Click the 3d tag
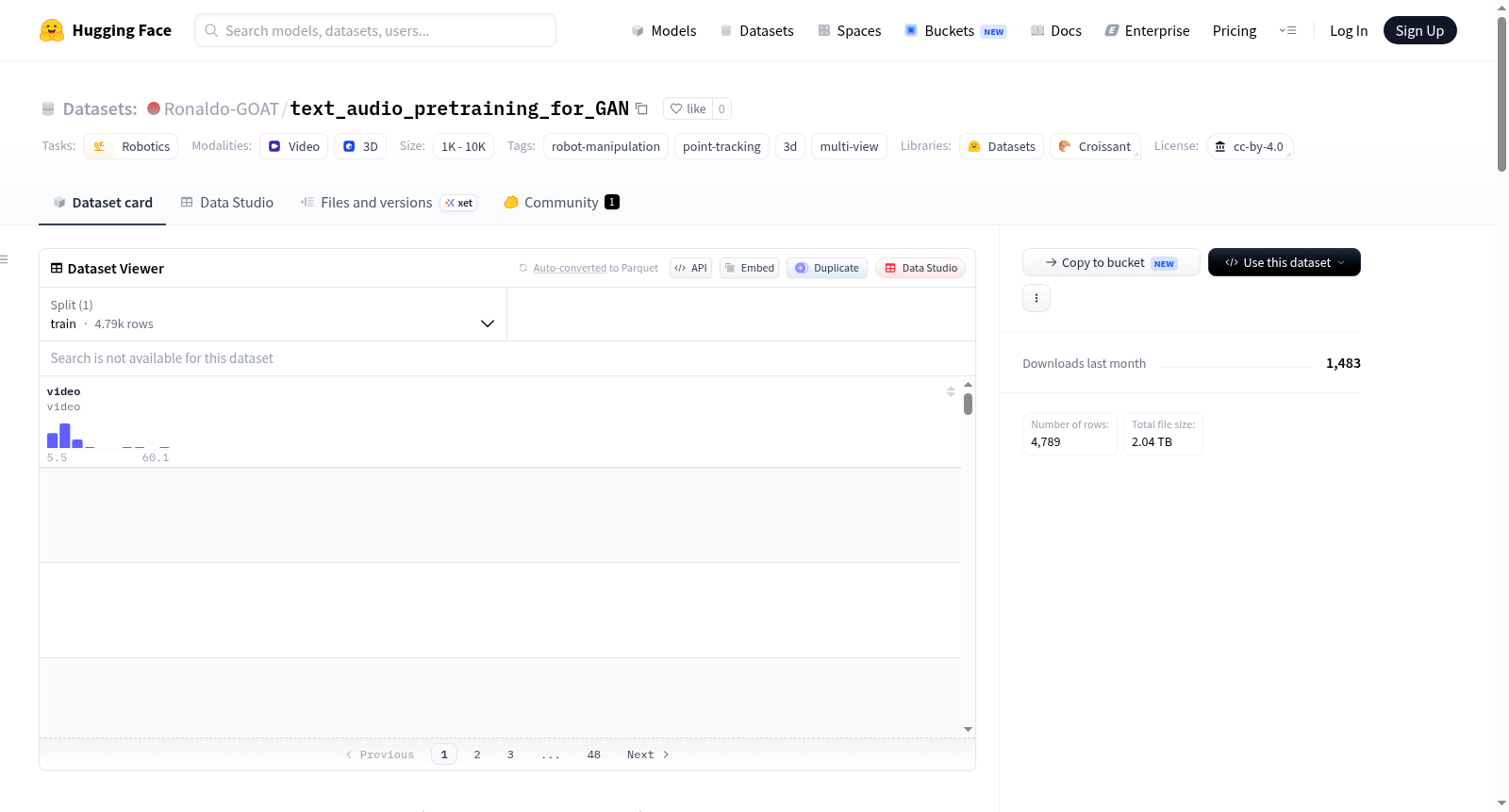The height and width of the screenshot is (812, 1509). [x=790, y=146]
